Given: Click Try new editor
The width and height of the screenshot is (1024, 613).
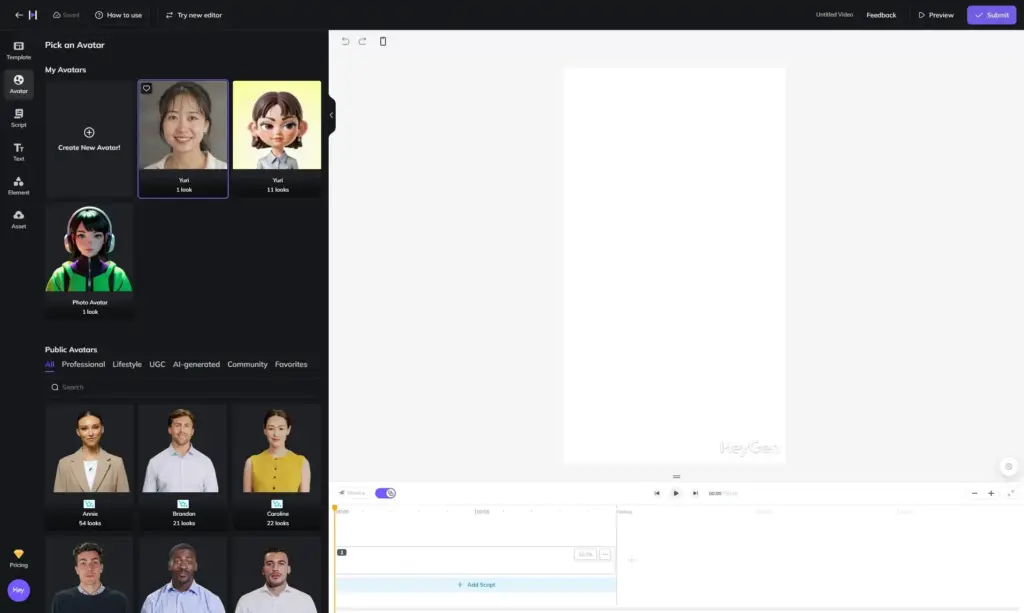Looking at the screenshot, I should coord(194,14).
